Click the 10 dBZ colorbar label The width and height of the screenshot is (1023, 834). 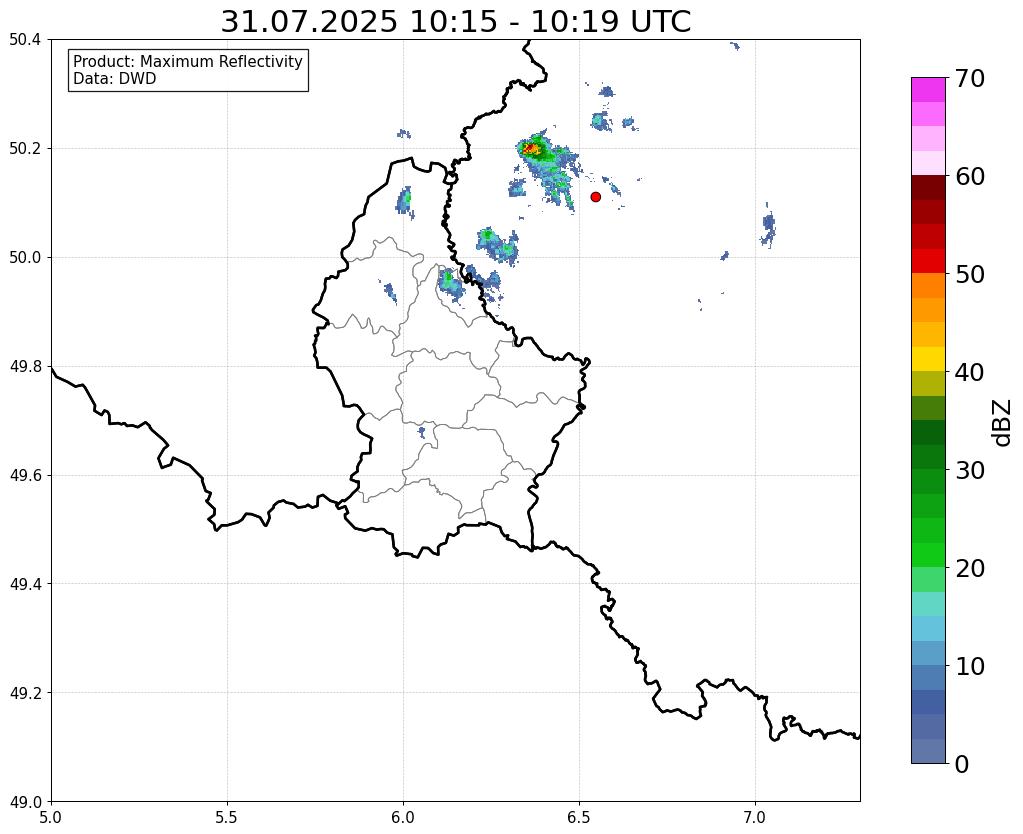(970, 665)
